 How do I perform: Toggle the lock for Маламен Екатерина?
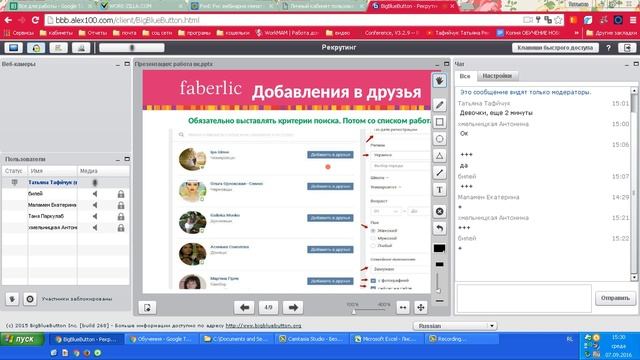pyautogui.click(x=121, y=205)
